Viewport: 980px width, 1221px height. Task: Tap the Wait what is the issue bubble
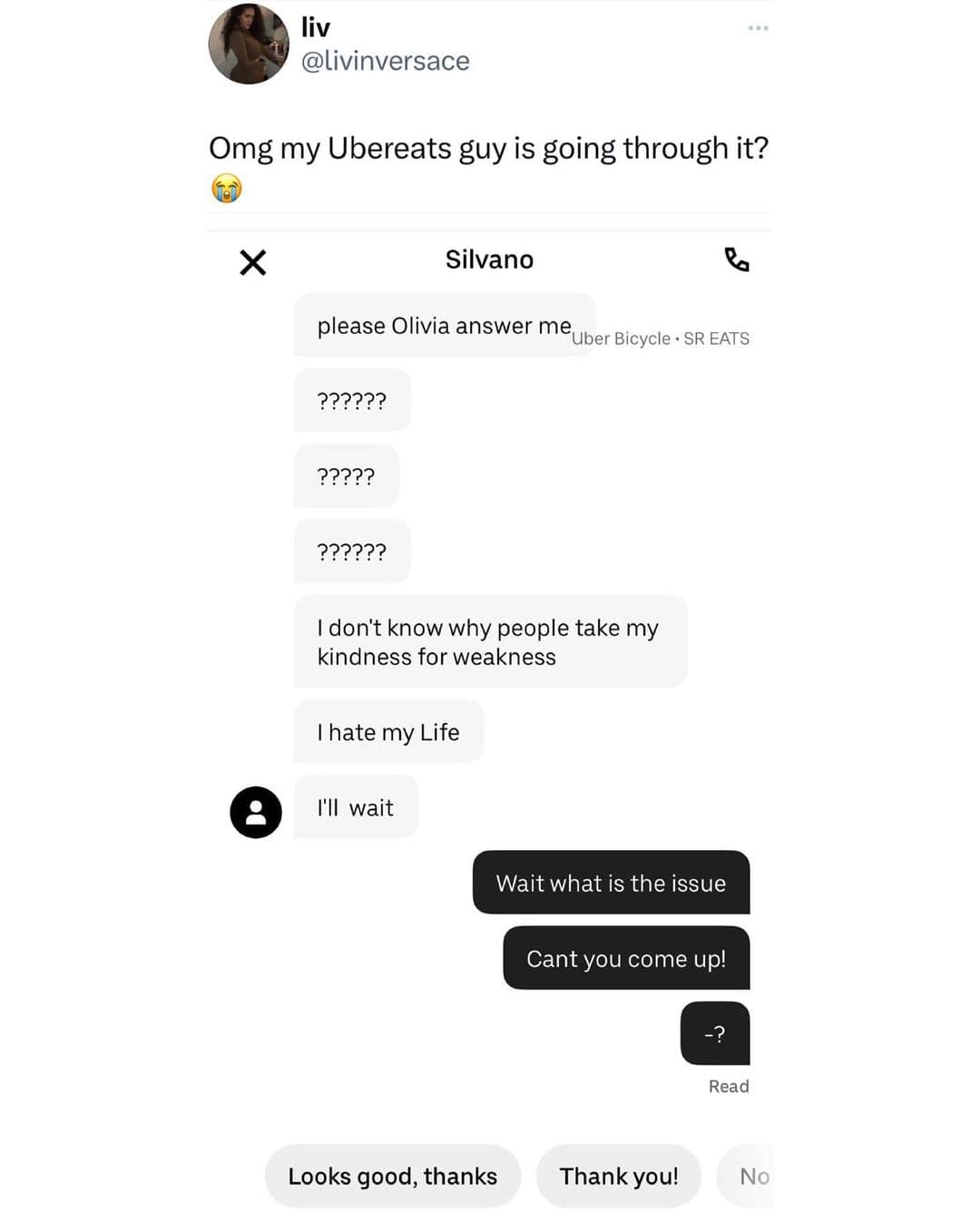pyautogui.click(x=611, y=883)
